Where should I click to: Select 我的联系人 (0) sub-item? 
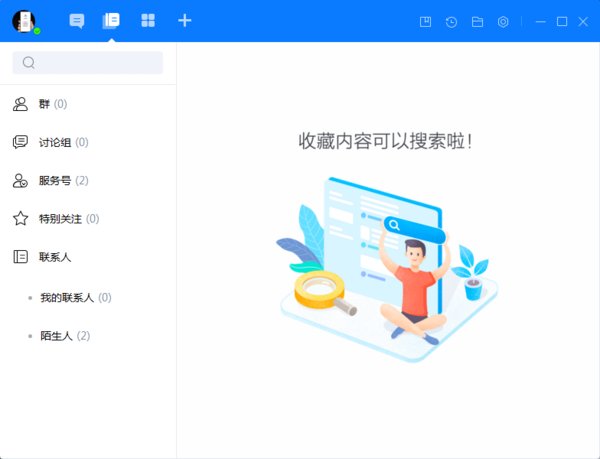88,298
